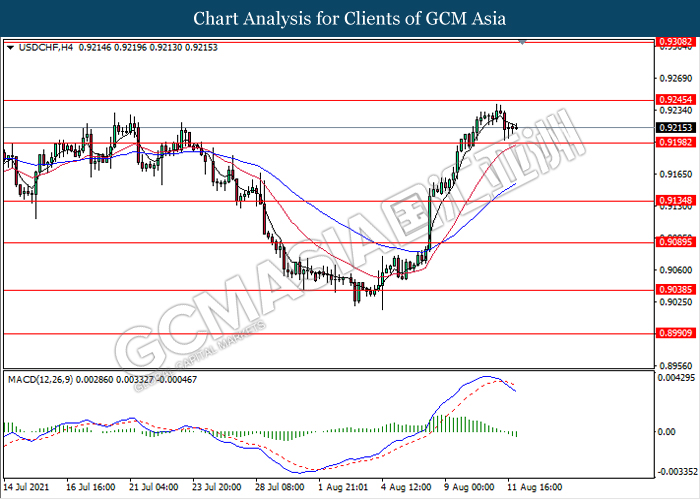Click the MACD 0.00 scale value
This screenshot has width=700, height=500.
[x=667, y=432]
